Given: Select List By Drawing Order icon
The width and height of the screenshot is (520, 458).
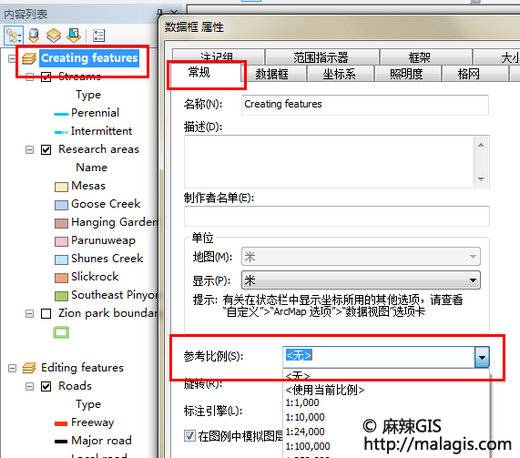Looking at the screenshot, I should [x=13, y=35].
